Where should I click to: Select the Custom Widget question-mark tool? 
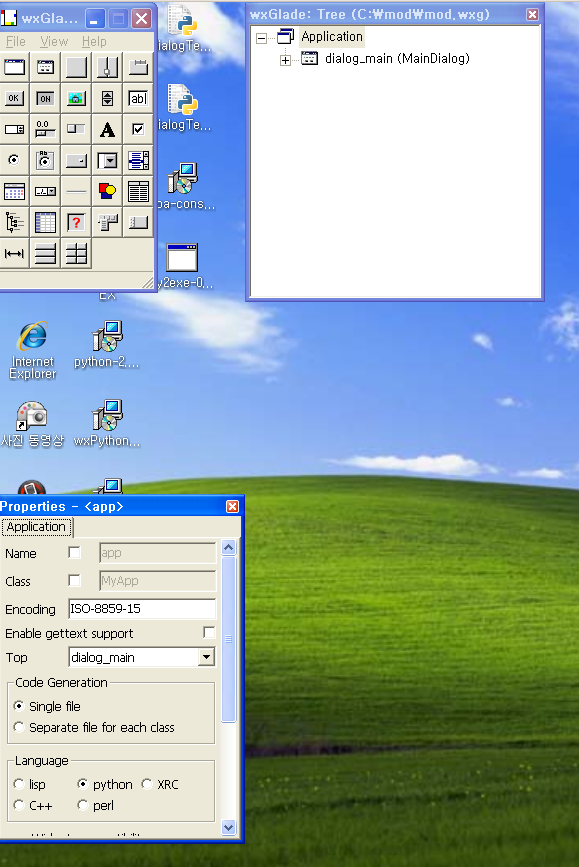click(76, 222)
